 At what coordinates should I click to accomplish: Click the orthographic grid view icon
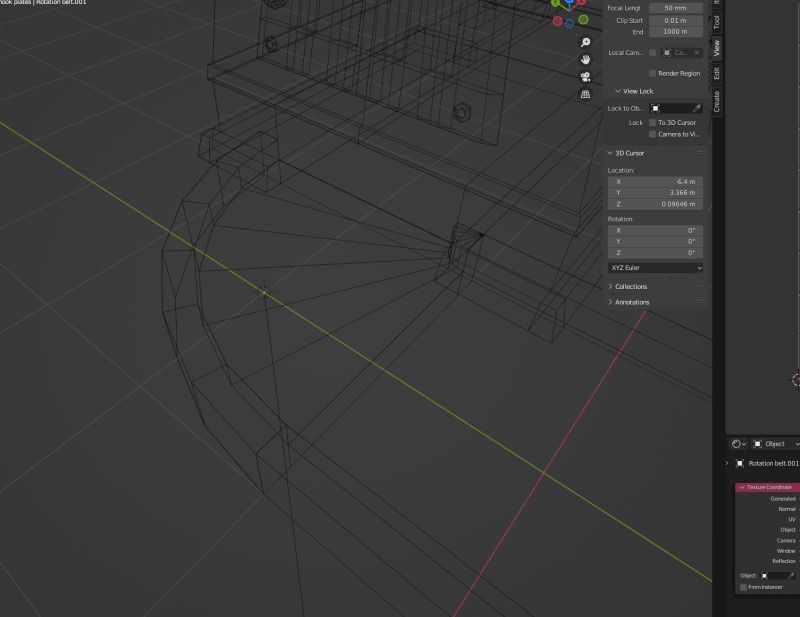point(585,94)
